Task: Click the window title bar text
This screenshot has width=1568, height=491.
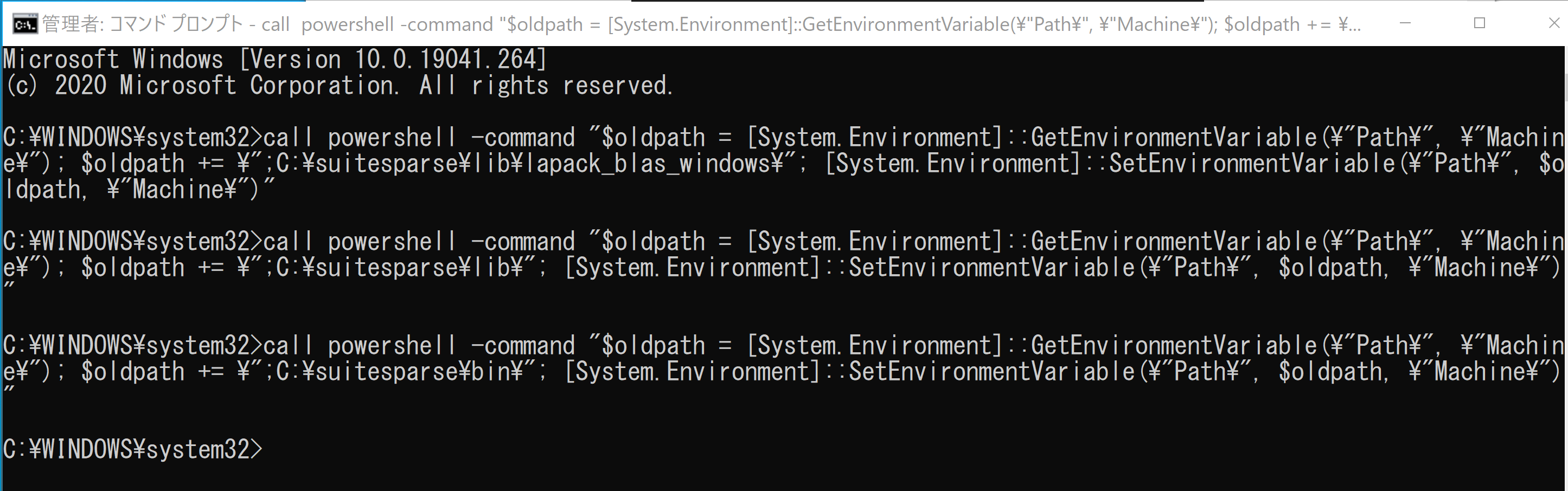Action: click(x=701, y=24)
